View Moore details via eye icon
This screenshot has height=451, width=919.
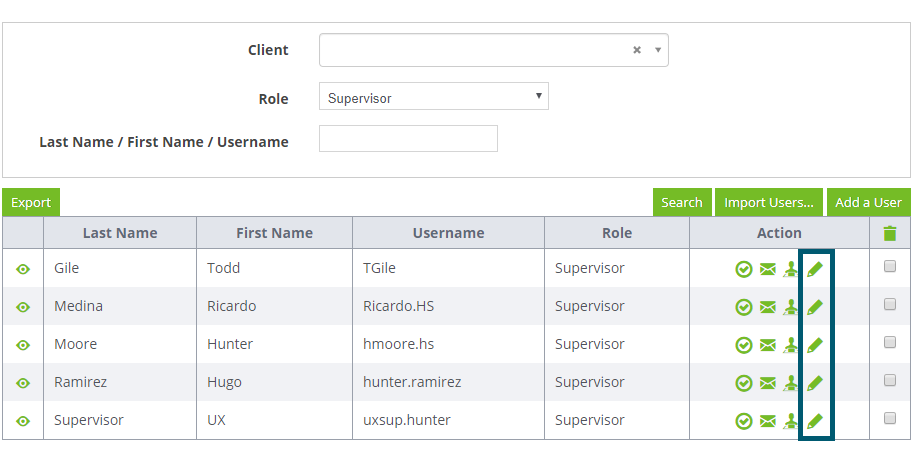[x=23, y=345]
